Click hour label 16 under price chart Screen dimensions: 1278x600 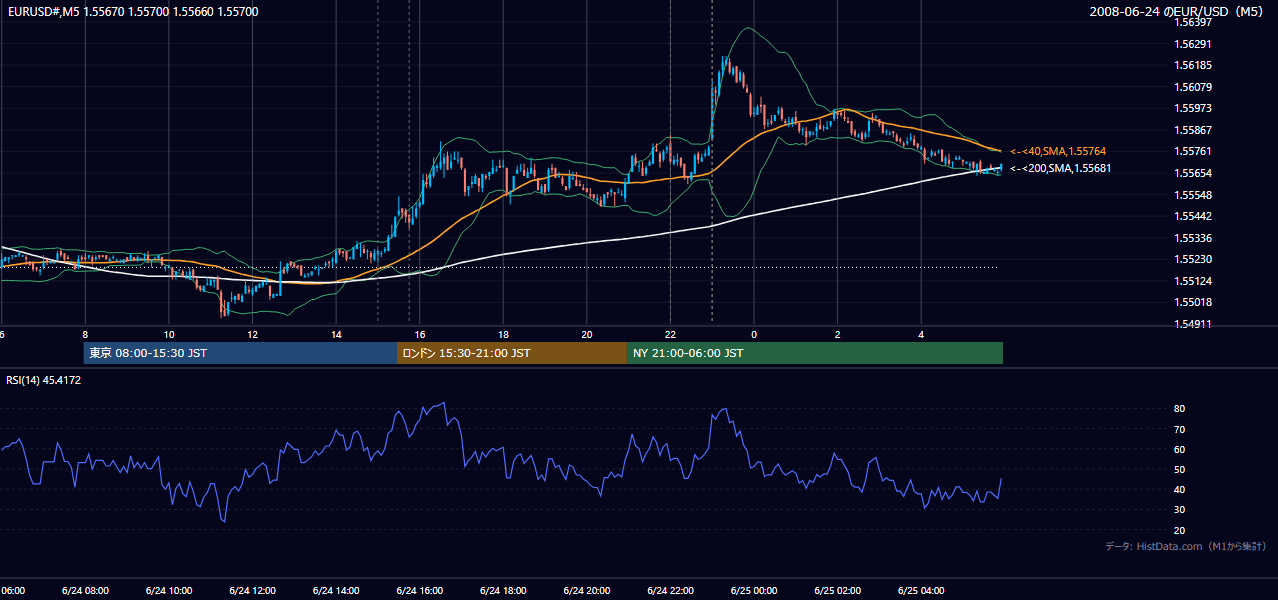point(420,334)
